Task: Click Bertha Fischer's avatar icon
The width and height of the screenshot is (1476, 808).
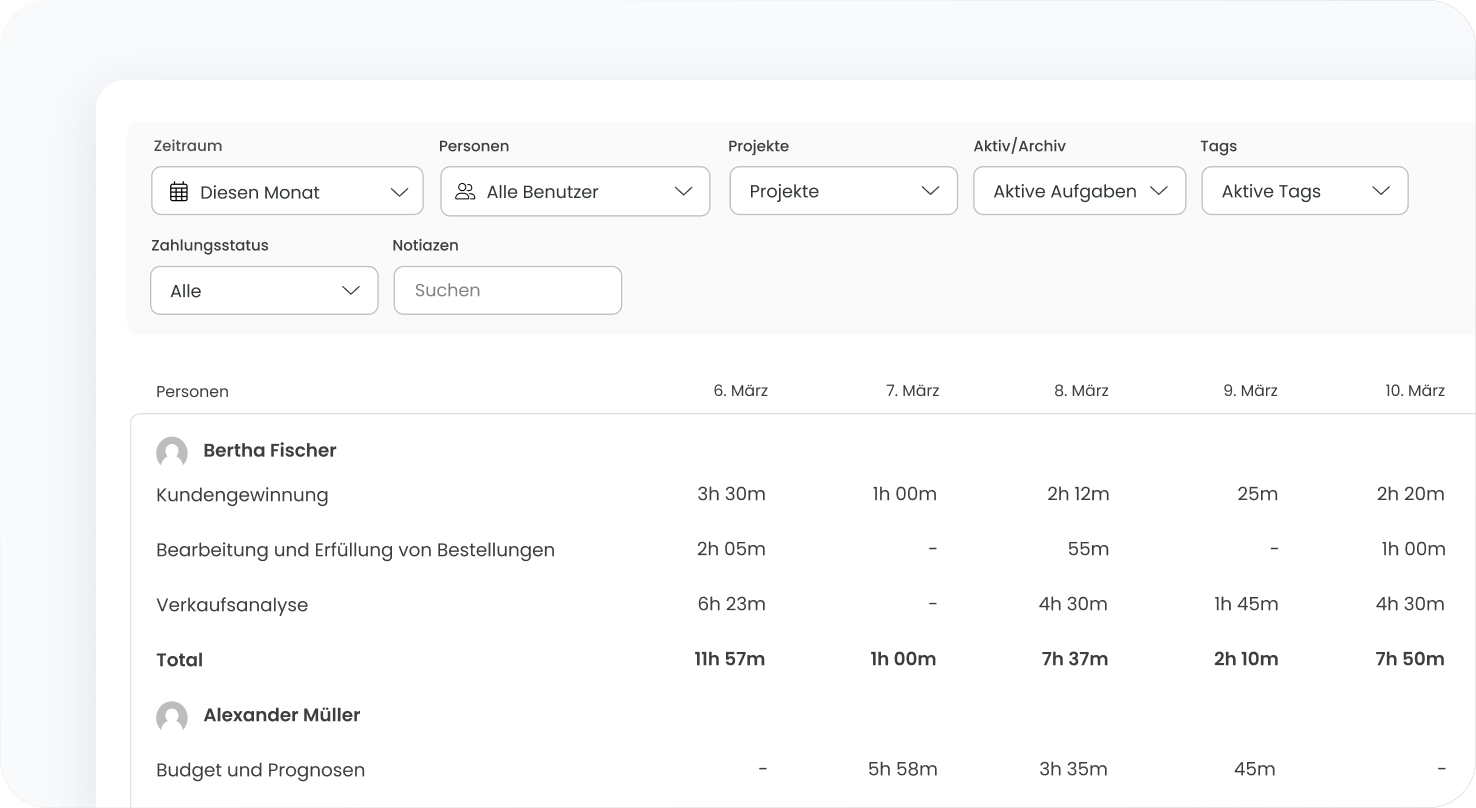Action: click(x=172, y=452)
